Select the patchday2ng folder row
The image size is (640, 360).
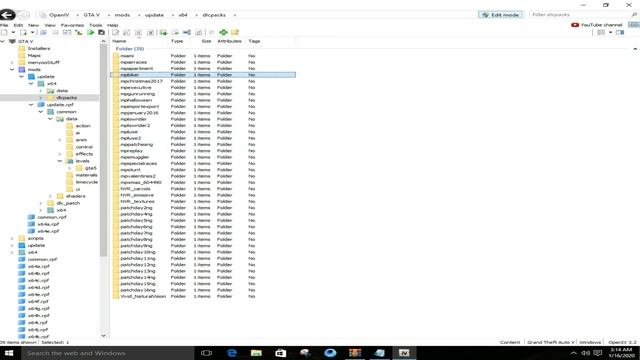tap(203, 208)
